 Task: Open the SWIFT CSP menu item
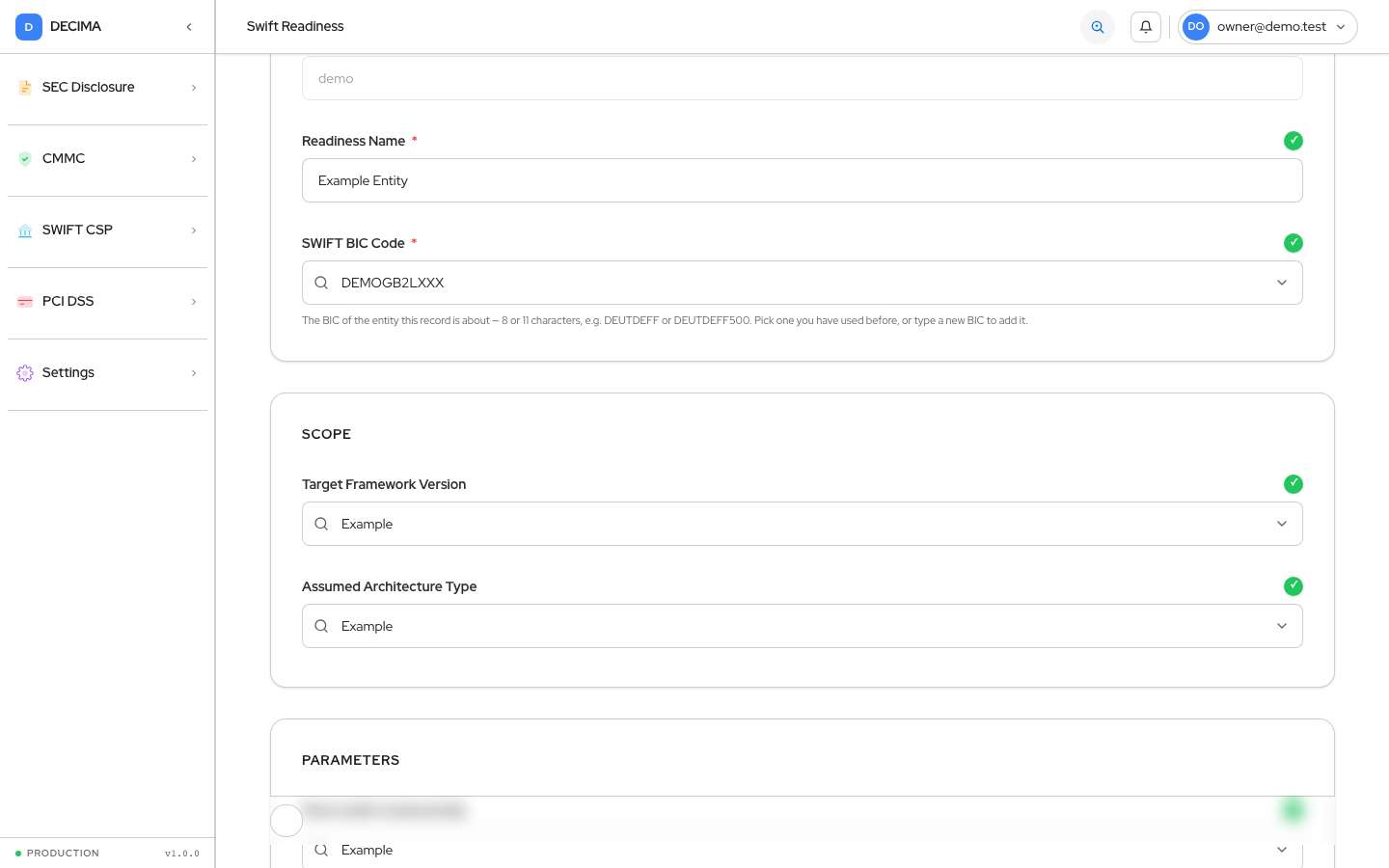click(x=107, y=231)
